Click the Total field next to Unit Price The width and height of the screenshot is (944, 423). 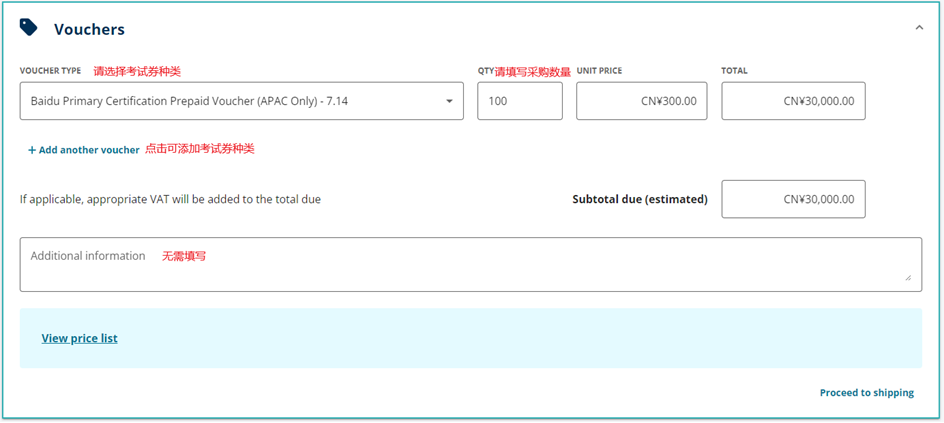pos(793,101)
